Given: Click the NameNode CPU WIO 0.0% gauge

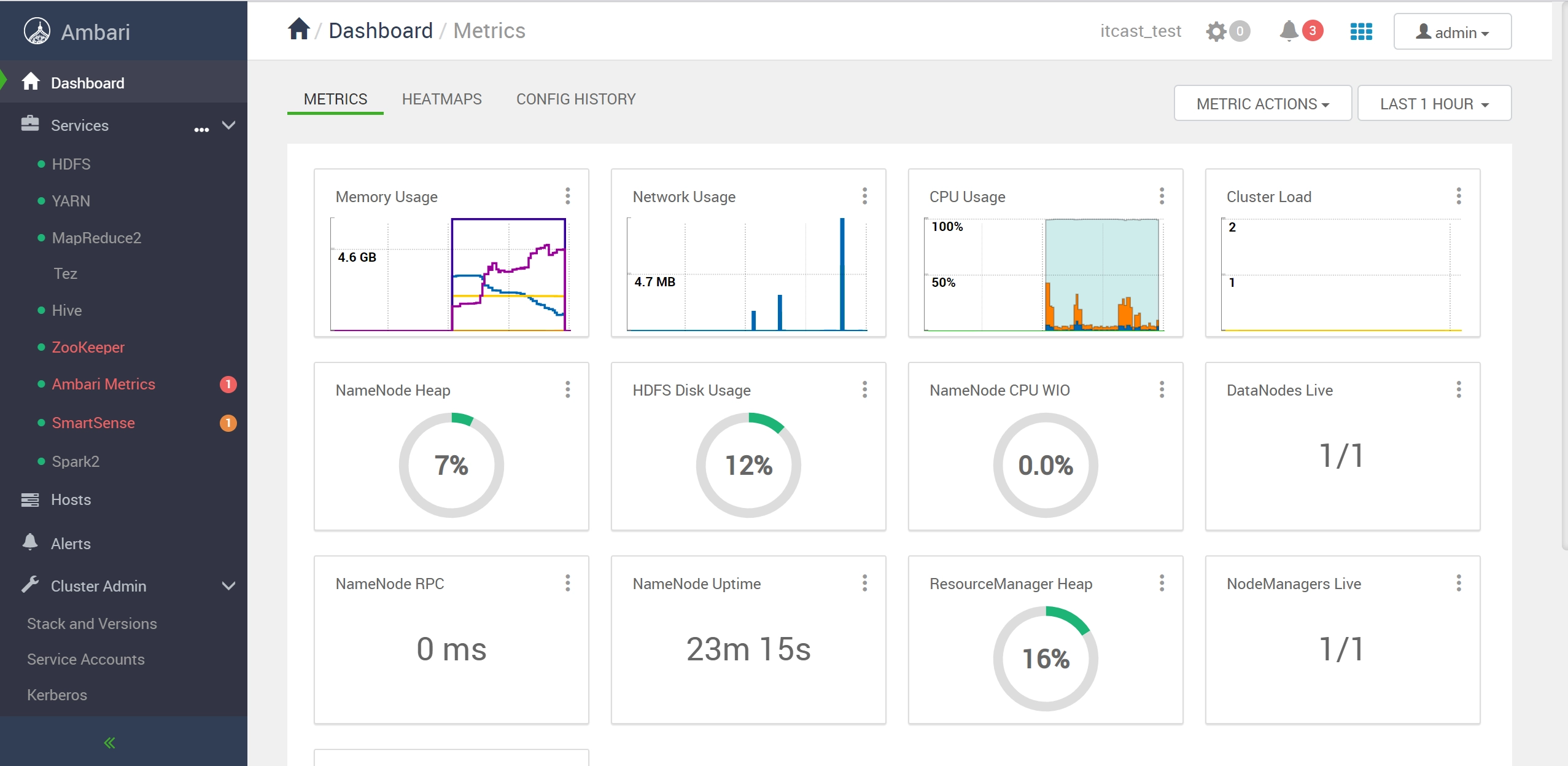Looking at the screenshot, I should 1046,465.
